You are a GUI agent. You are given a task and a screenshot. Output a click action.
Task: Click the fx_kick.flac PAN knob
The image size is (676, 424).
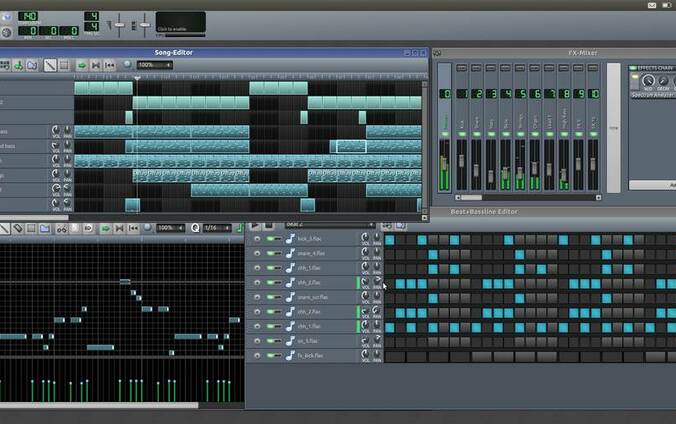[377, 354]
